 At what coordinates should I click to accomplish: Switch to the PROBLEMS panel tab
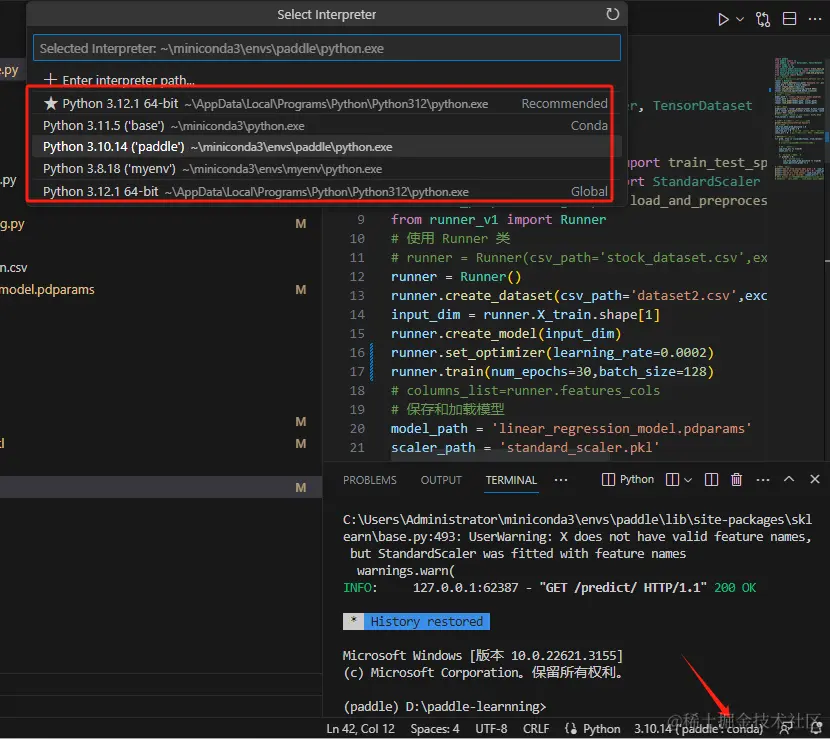[369, 480]
